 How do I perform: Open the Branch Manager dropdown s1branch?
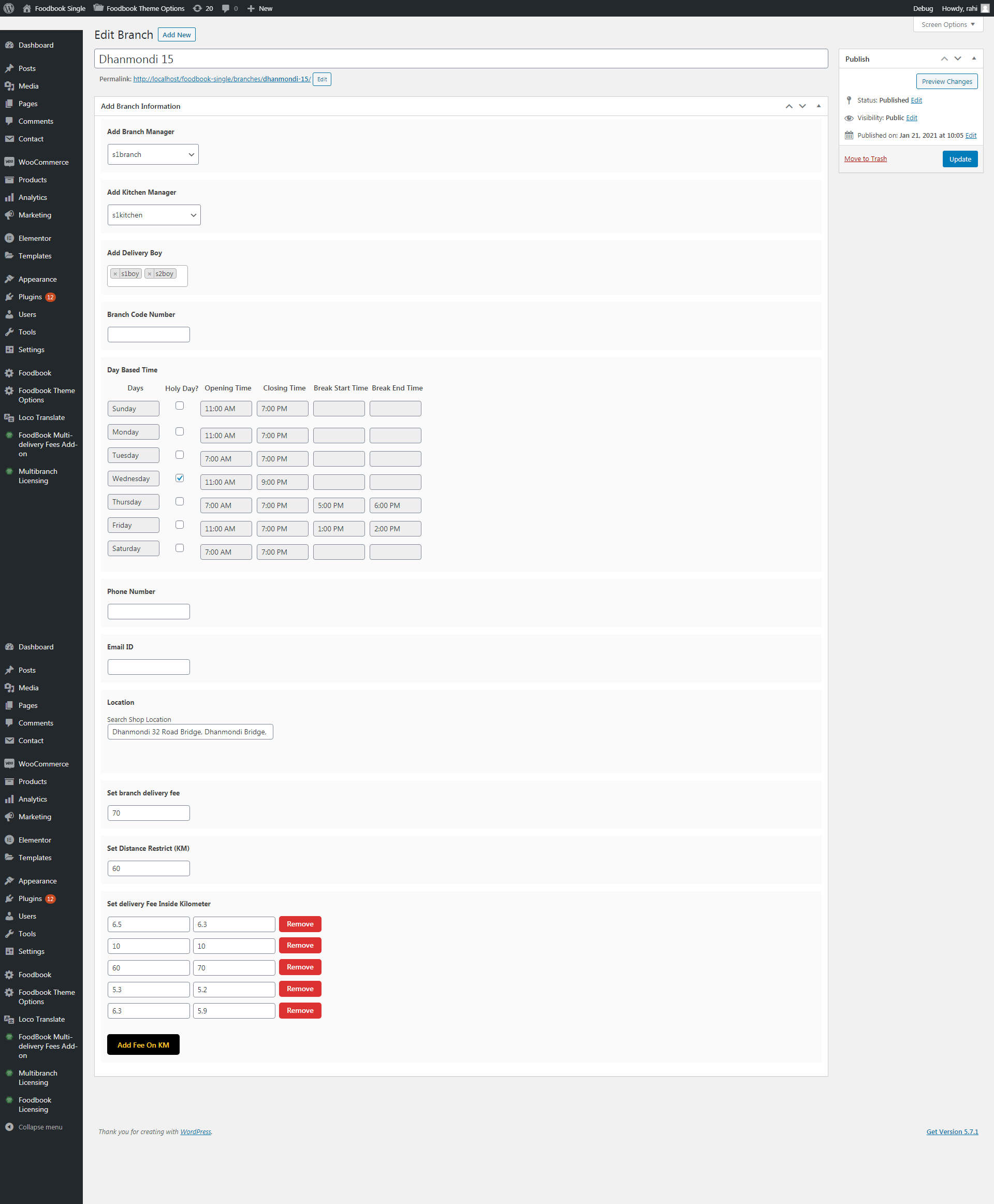pyautogui.click(x=153, y=155)
